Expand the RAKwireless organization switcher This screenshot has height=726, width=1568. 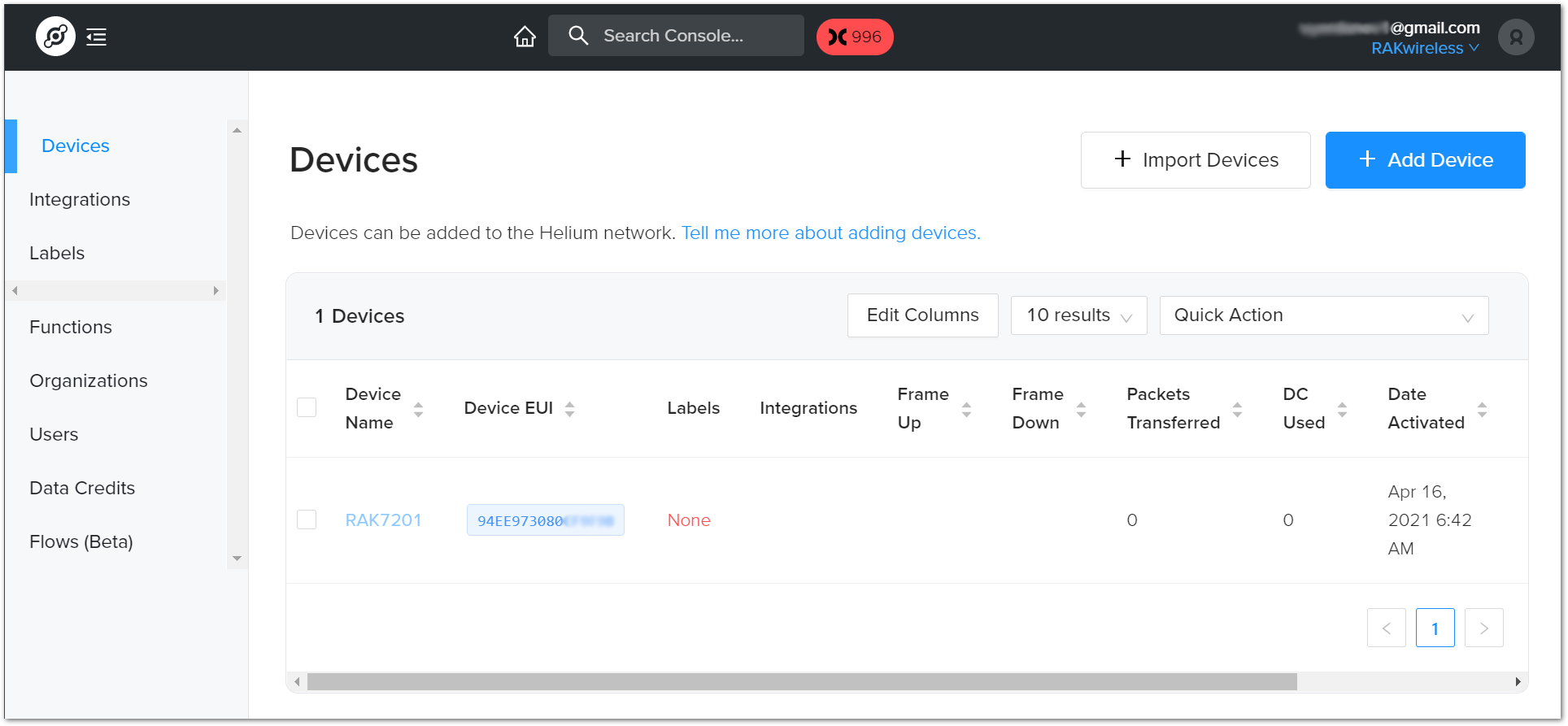(x=1424, y=48)
